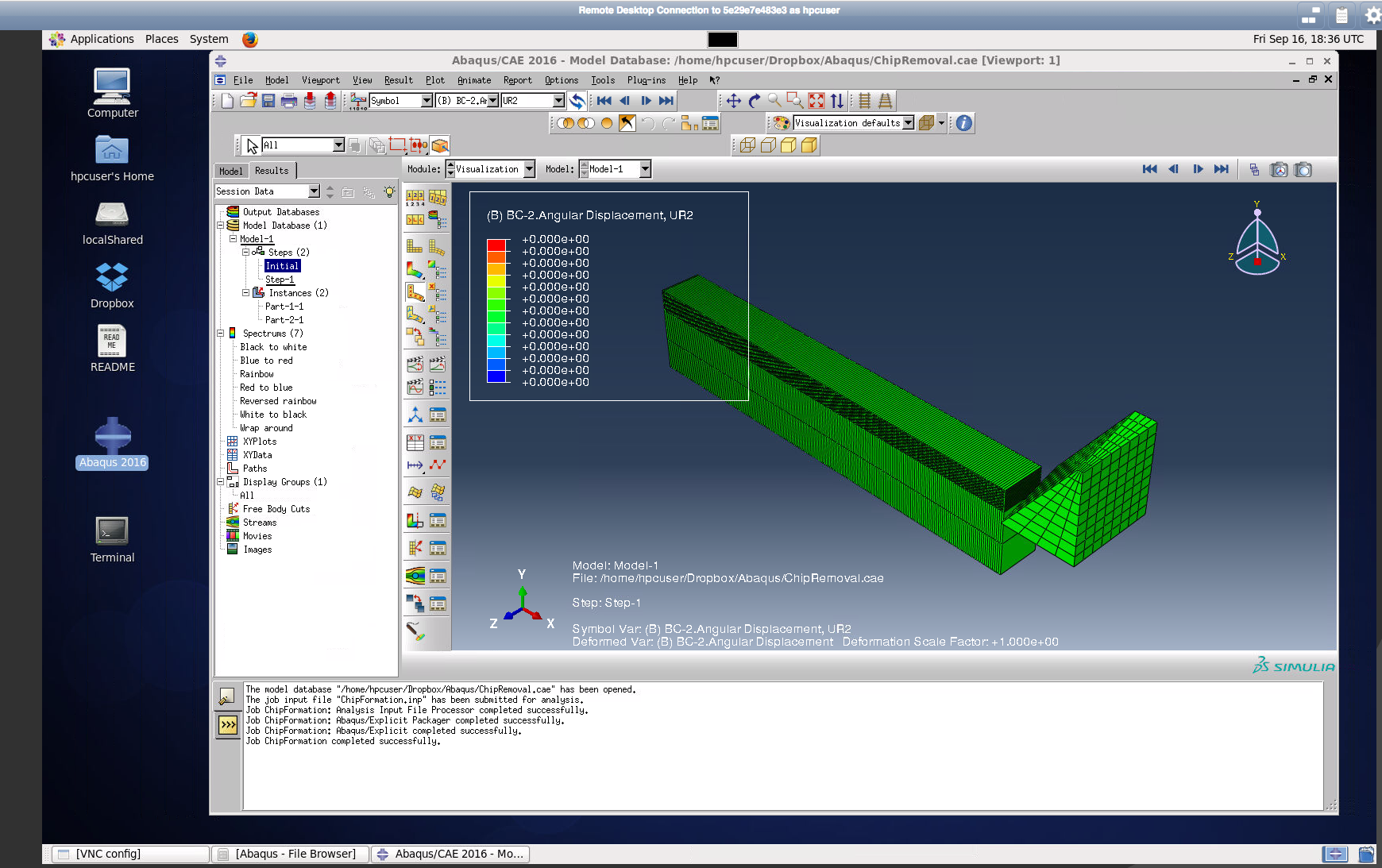Open the Session Data dropdown

point(314,191)
